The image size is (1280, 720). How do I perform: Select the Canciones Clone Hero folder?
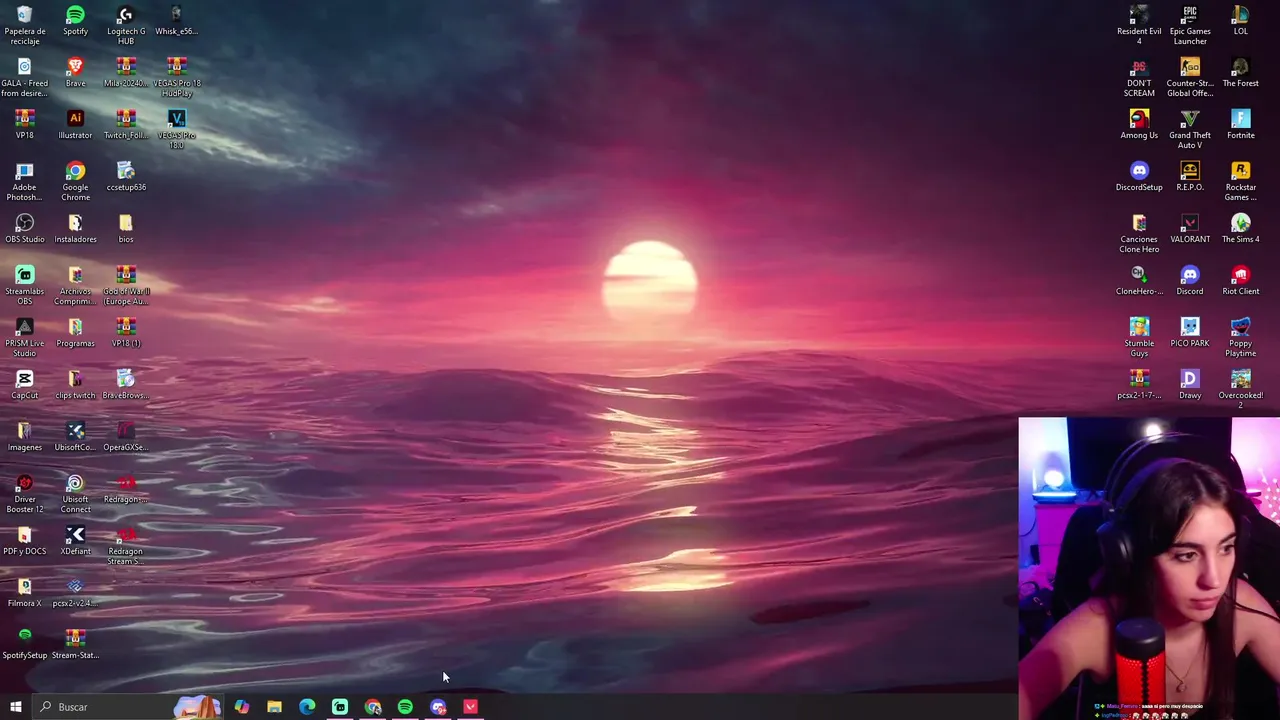coord(1139,232)
